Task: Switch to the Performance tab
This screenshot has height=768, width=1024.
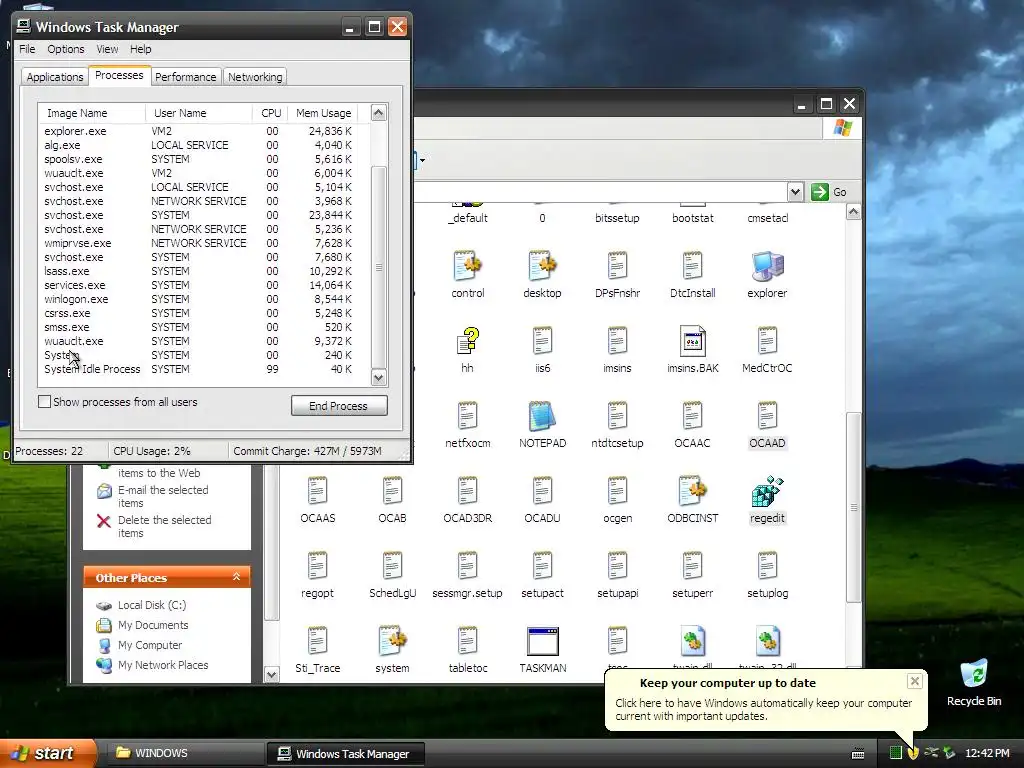Action: [x=185, y=76]
